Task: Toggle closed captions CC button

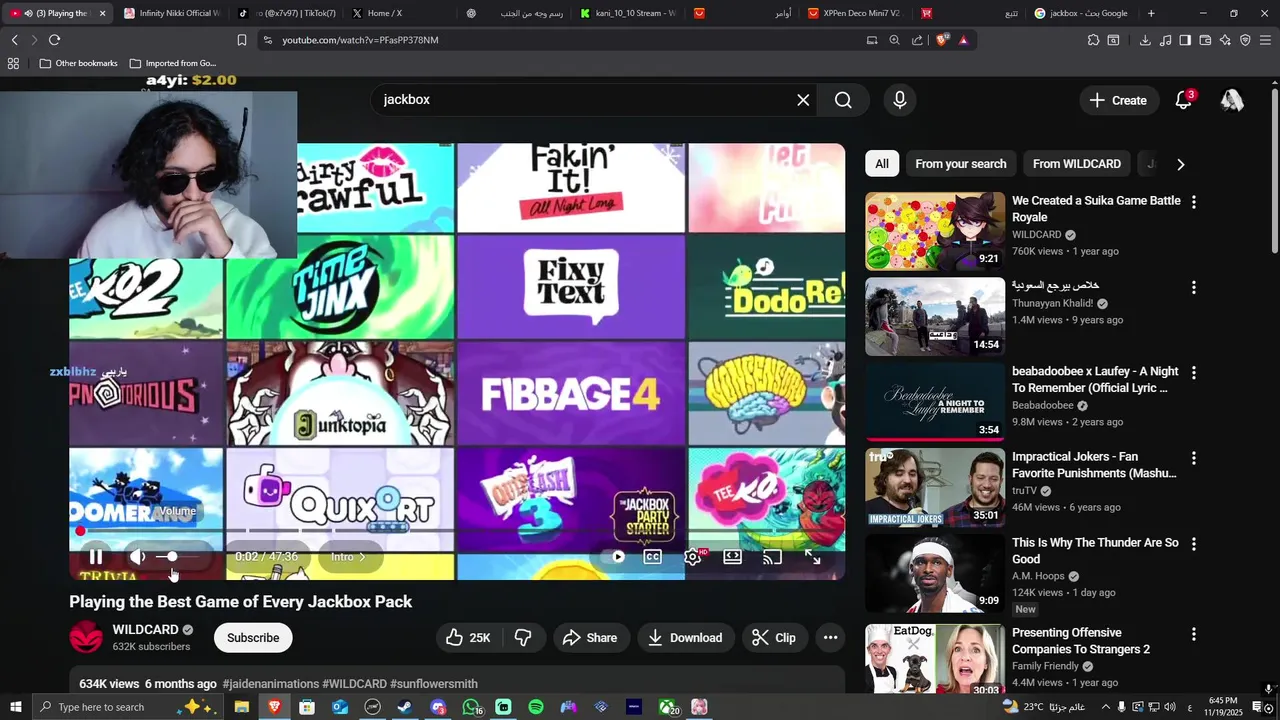Action: pos(653,557)
